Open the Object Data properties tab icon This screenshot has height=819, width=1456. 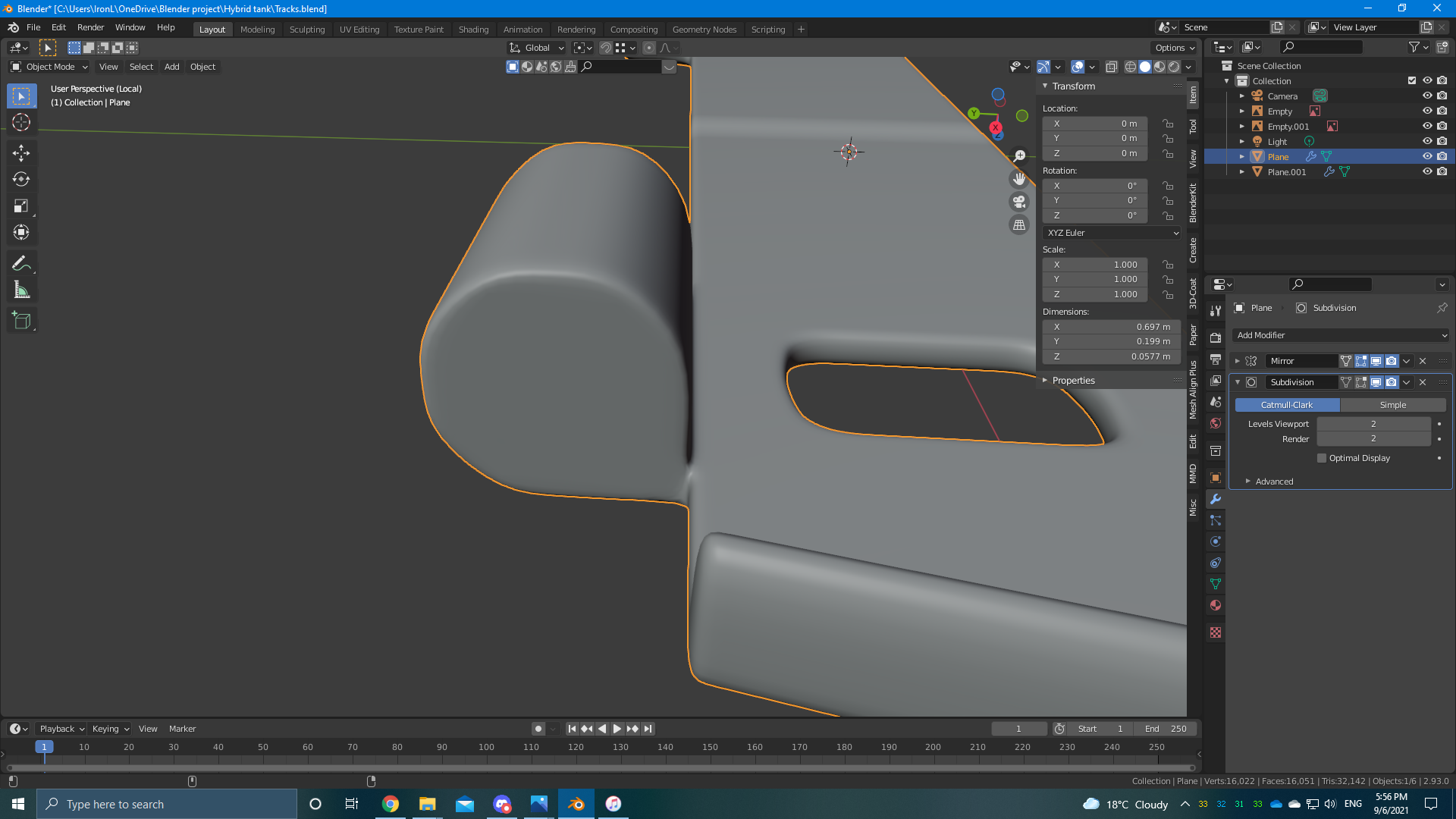[1216, 584]
